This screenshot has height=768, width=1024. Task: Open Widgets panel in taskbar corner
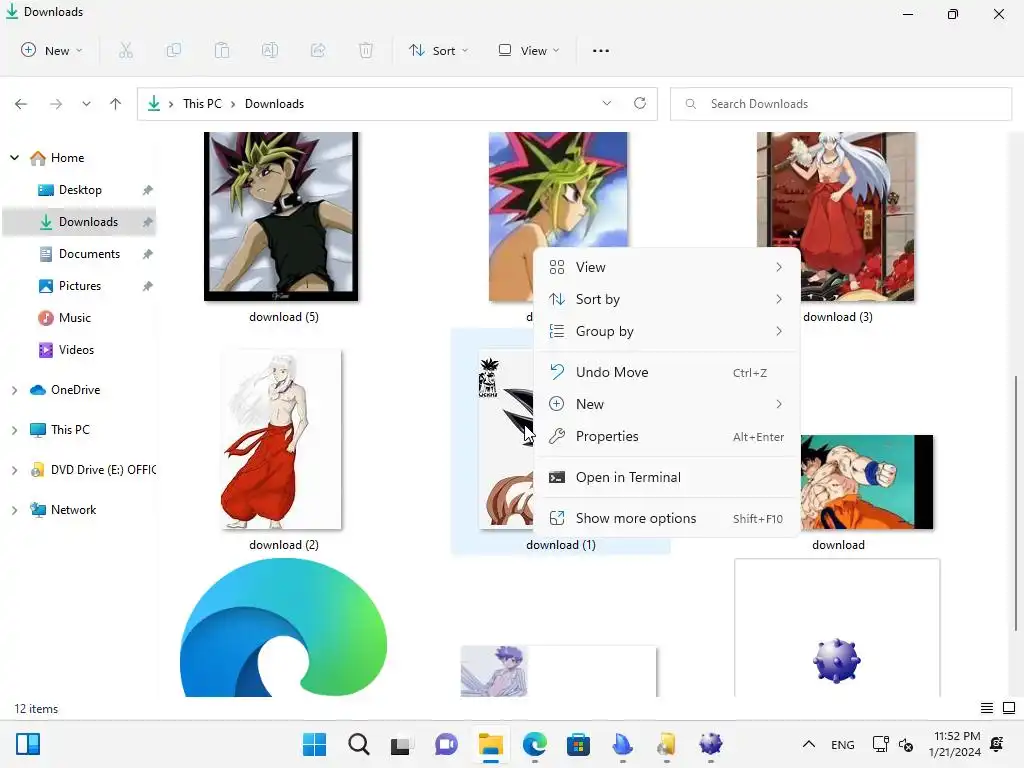(x=28, y=744)
